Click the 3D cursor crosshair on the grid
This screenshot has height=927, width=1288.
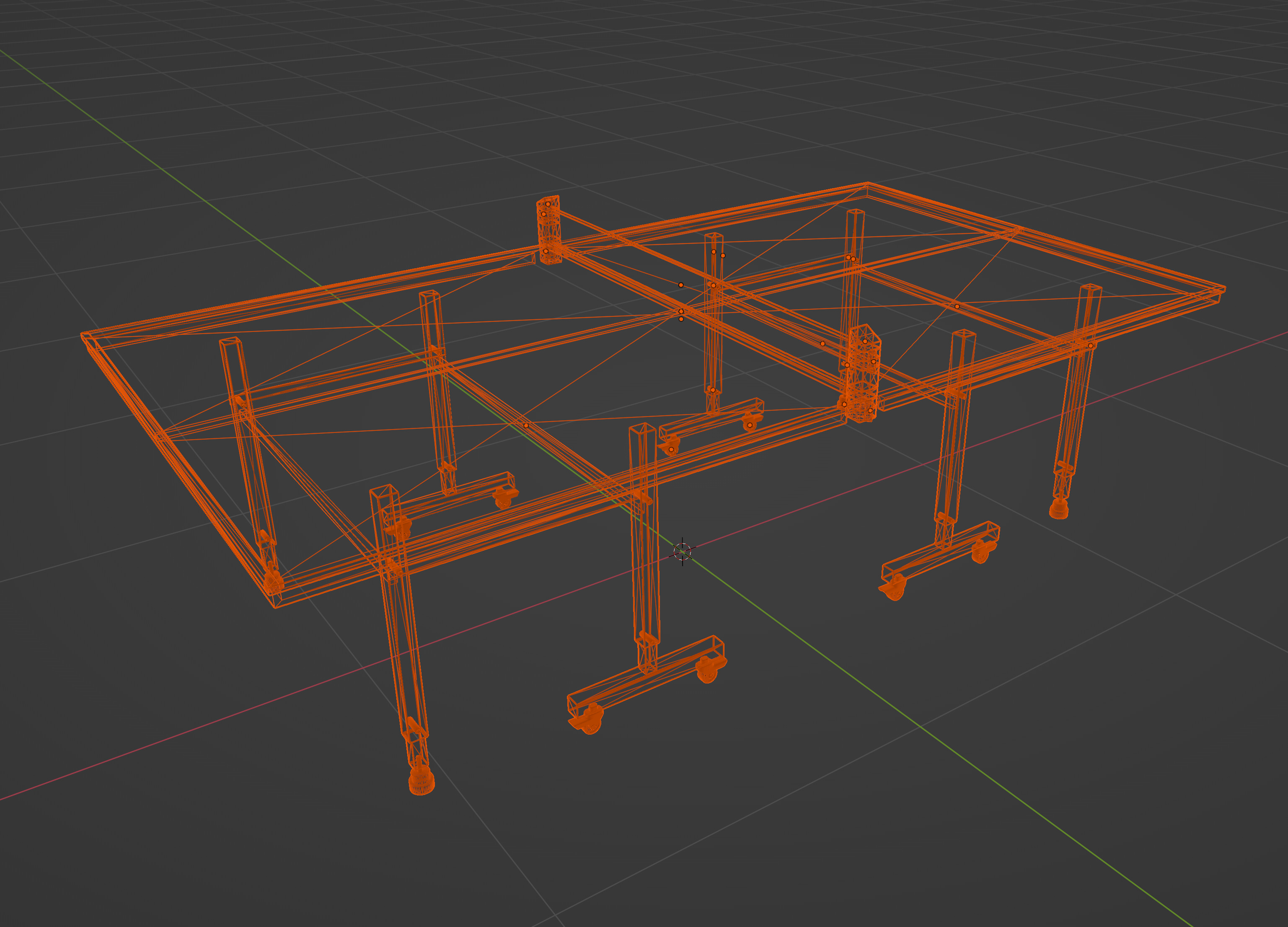(x=682, y=551)
